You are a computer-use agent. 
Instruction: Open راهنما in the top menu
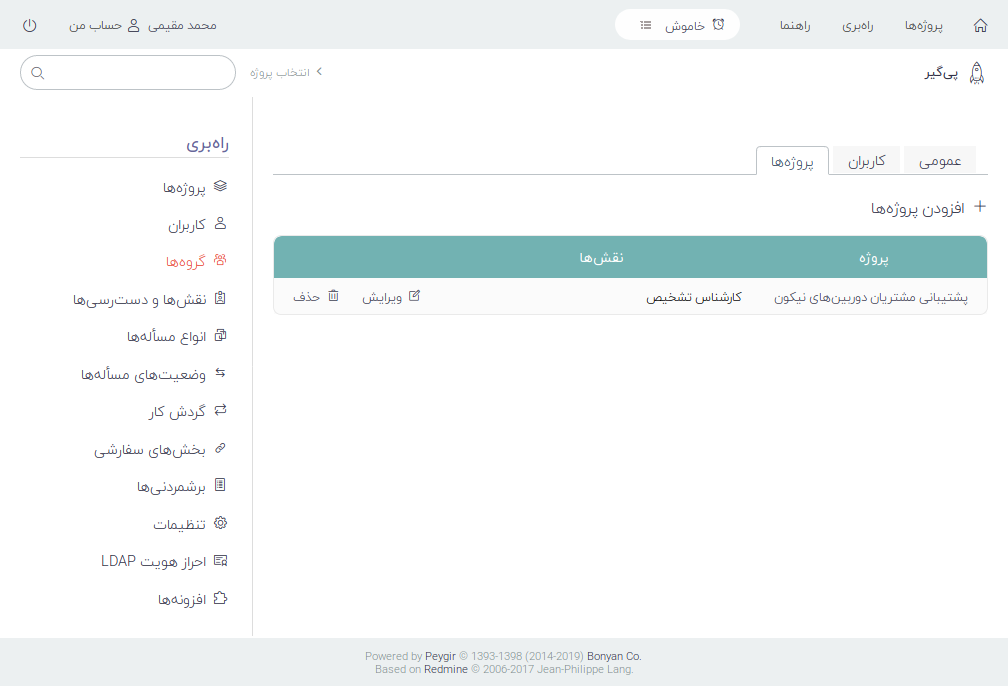point(796,25)
